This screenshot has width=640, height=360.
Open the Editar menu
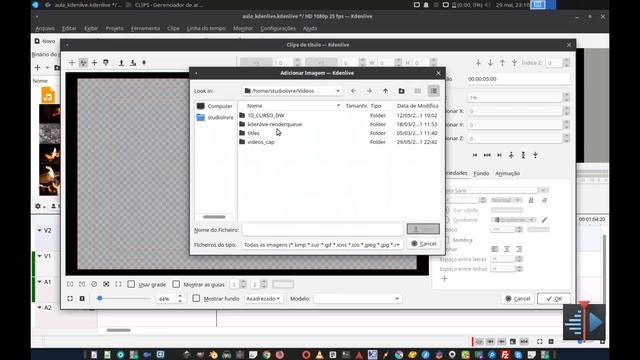(x=69, y=29)
